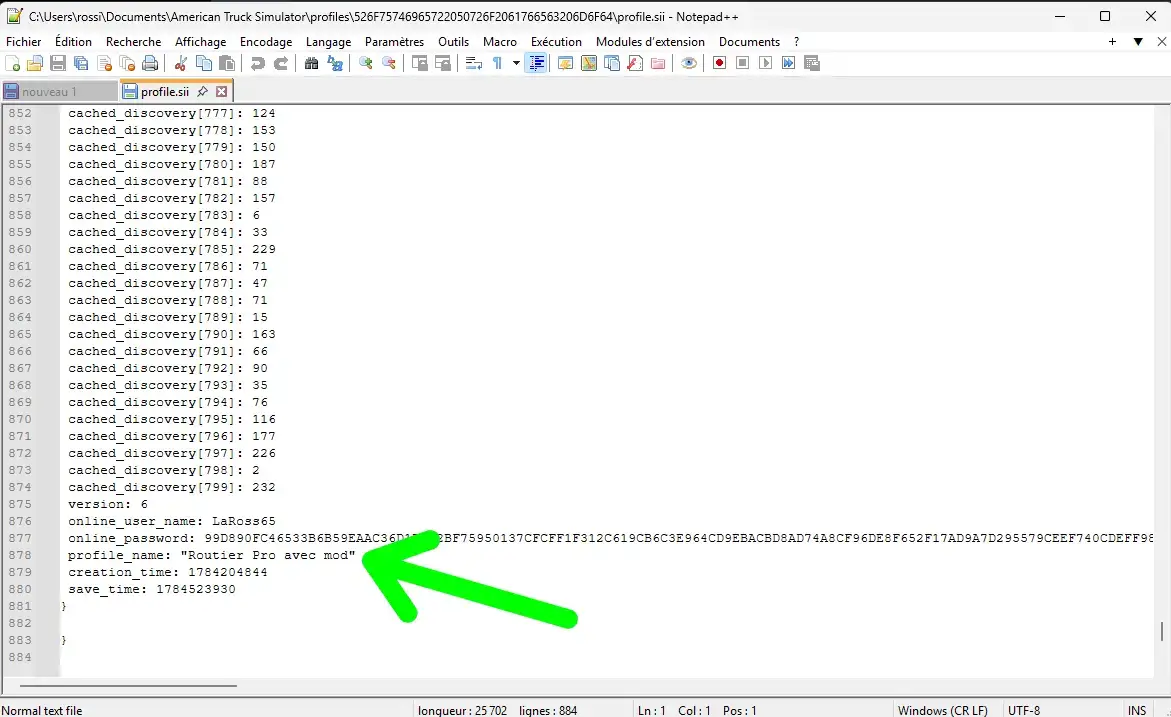Click the Redo toolbar icon
Image resolution: width=1171 pixels, height=717 pixels.
click(281, 63)
